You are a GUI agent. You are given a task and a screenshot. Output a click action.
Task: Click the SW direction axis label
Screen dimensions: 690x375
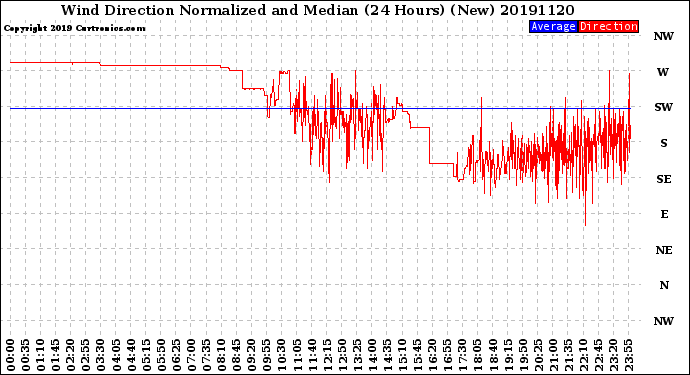[x=663, y=107]
